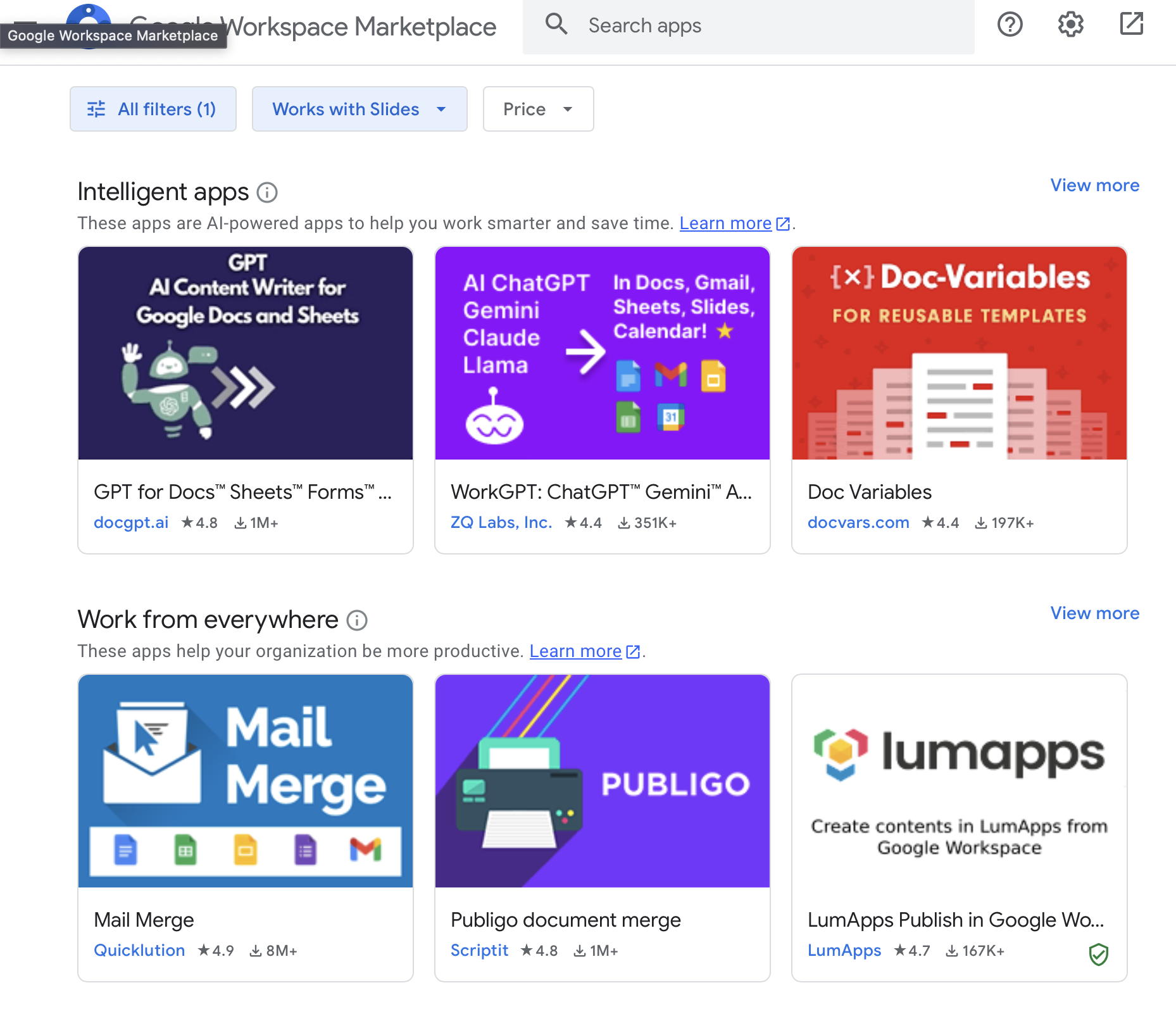Expand the Price dropdown
Screen dimensions: 1176x1009
tap(538, 109)
